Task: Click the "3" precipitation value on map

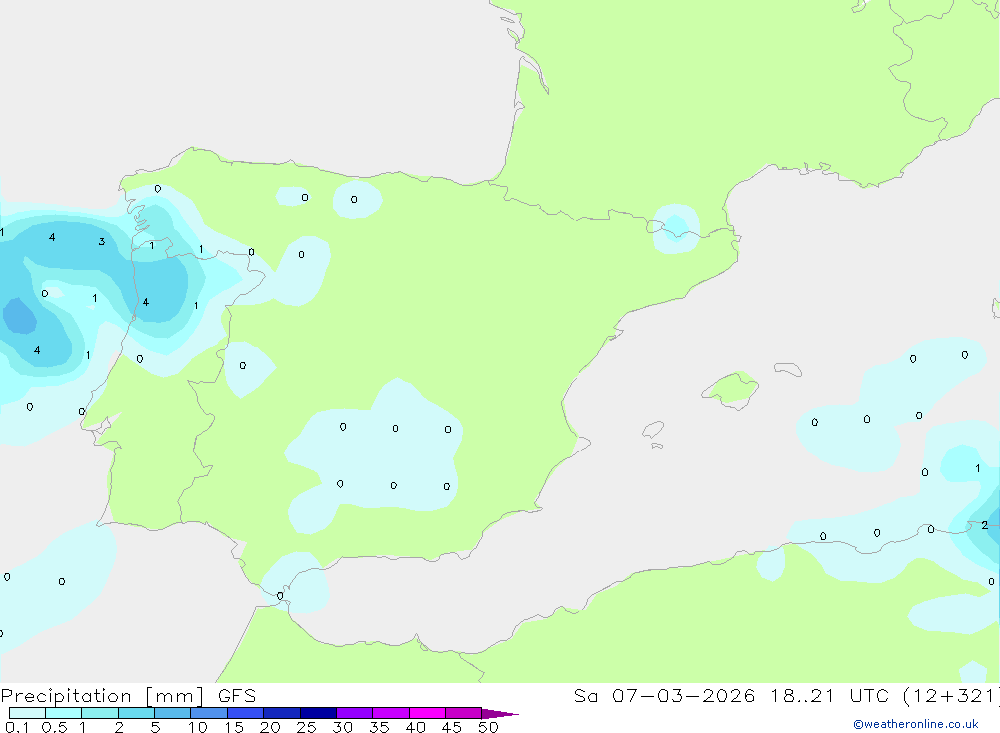Action: pyautogui.click(x=101, y=242)
